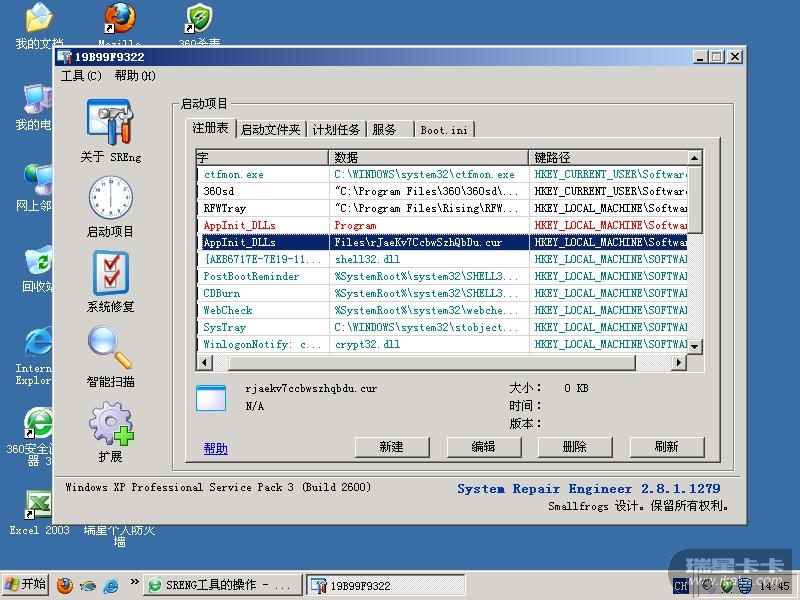
Task: Select the 360sd startup entry
Action: pyautogui.click(x=442, y=191)
